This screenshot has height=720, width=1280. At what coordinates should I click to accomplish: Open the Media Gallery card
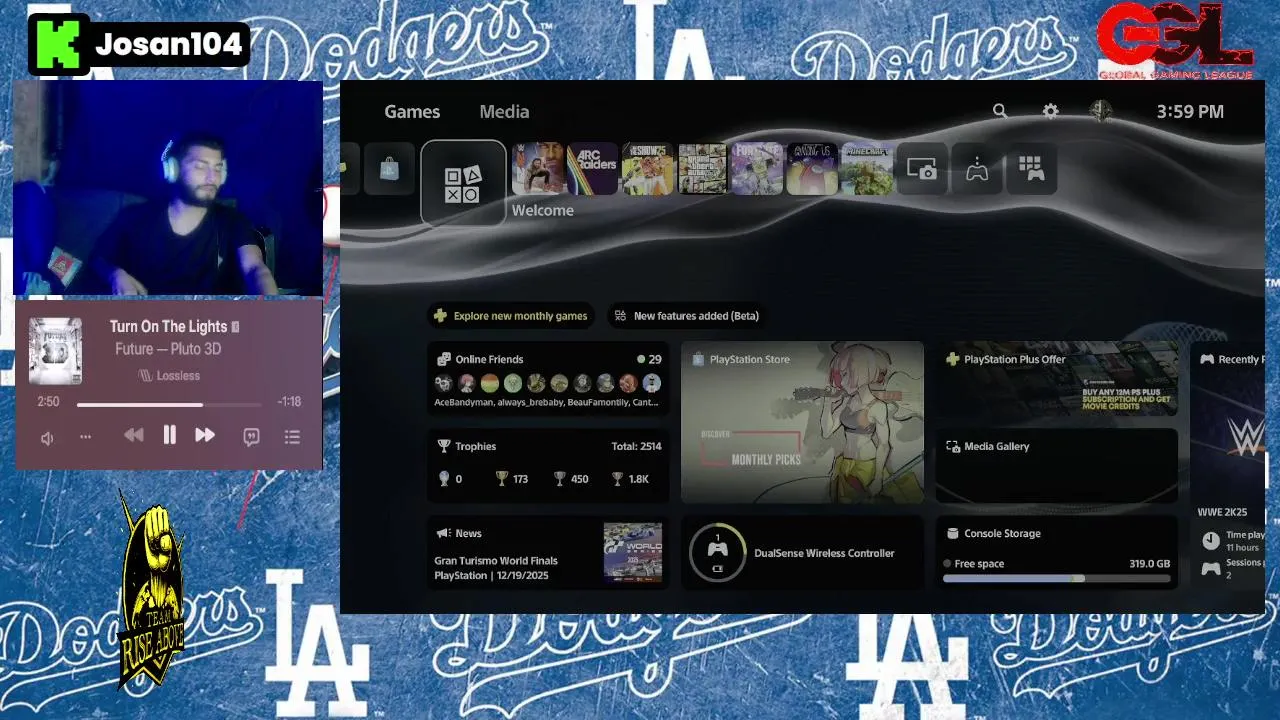pos(1056,466)
